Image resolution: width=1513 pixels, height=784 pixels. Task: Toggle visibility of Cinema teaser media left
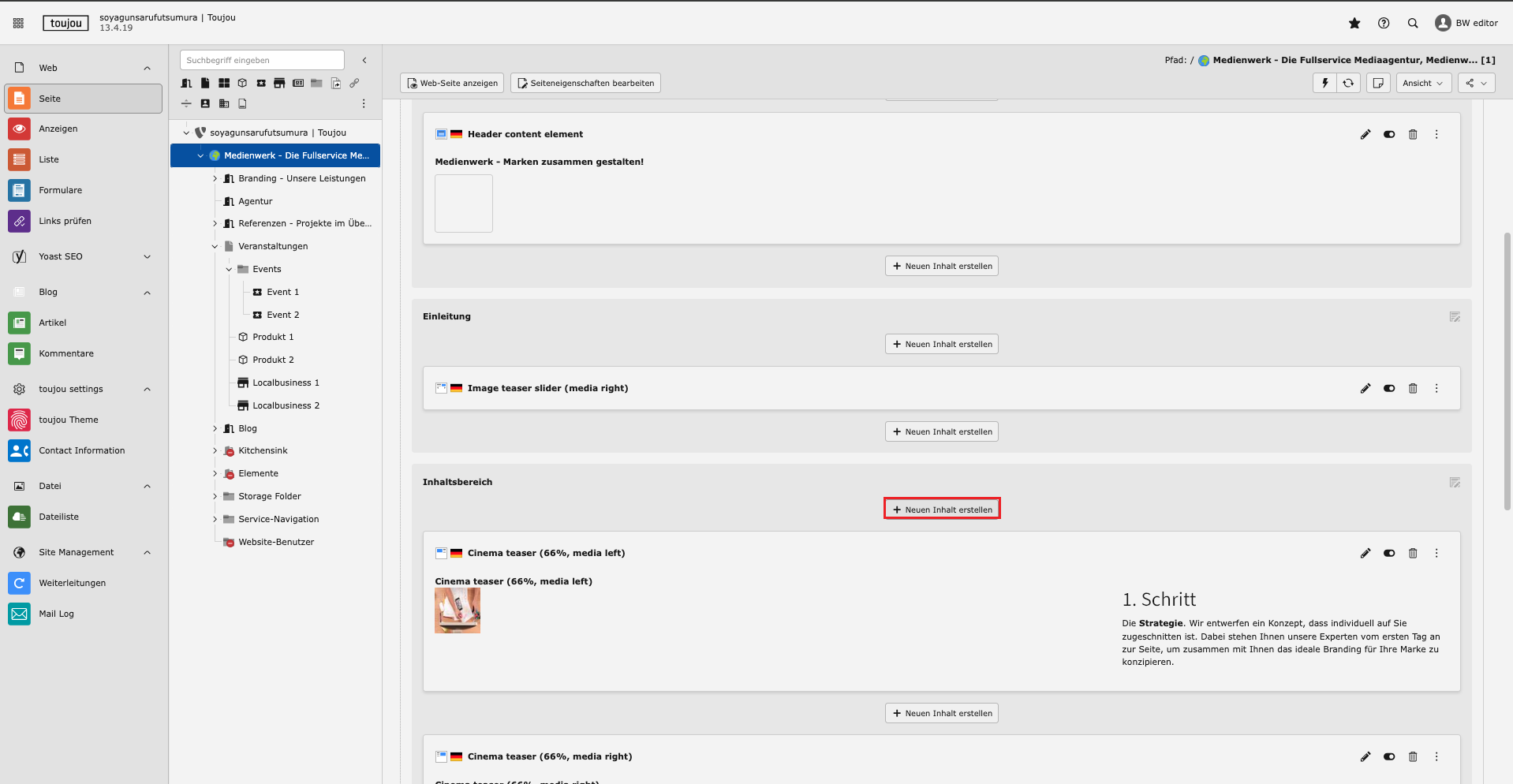[x=1389, y=554]
